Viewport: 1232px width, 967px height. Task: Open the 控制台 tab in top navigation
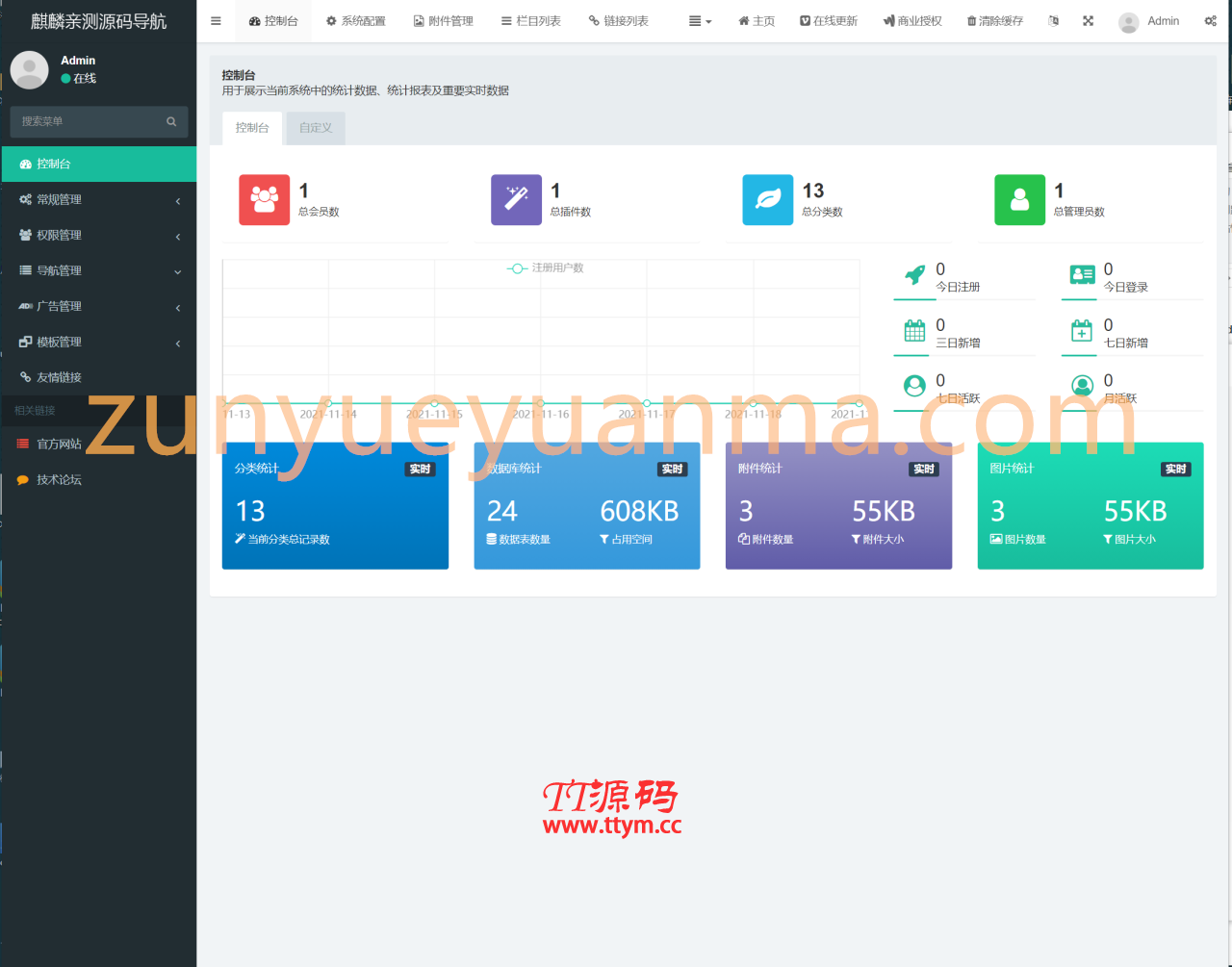273,21
